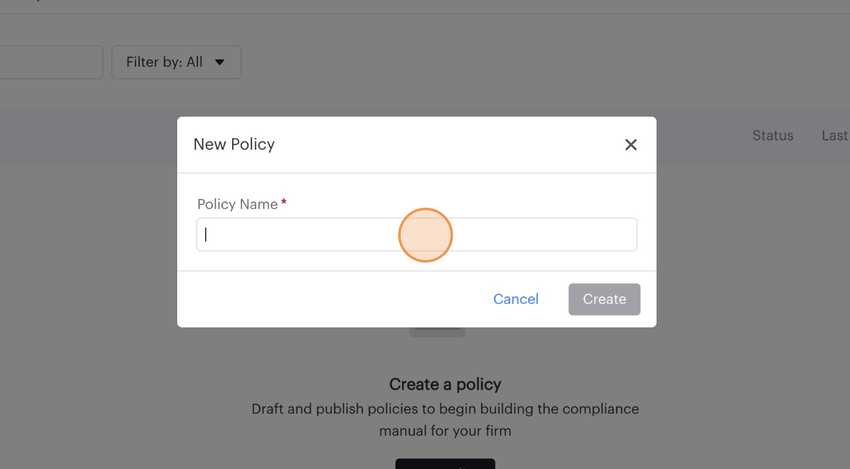The width and height of the screenshot is (850, 469).
Task: Close the New Policy dialog with X
Action: (x=631, y=145)
